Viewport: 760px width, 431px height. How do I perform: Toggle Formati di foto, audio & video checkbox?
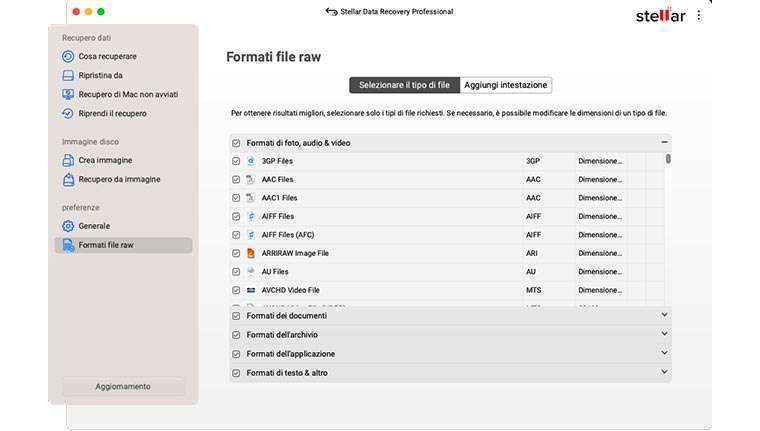pos(236,143)
